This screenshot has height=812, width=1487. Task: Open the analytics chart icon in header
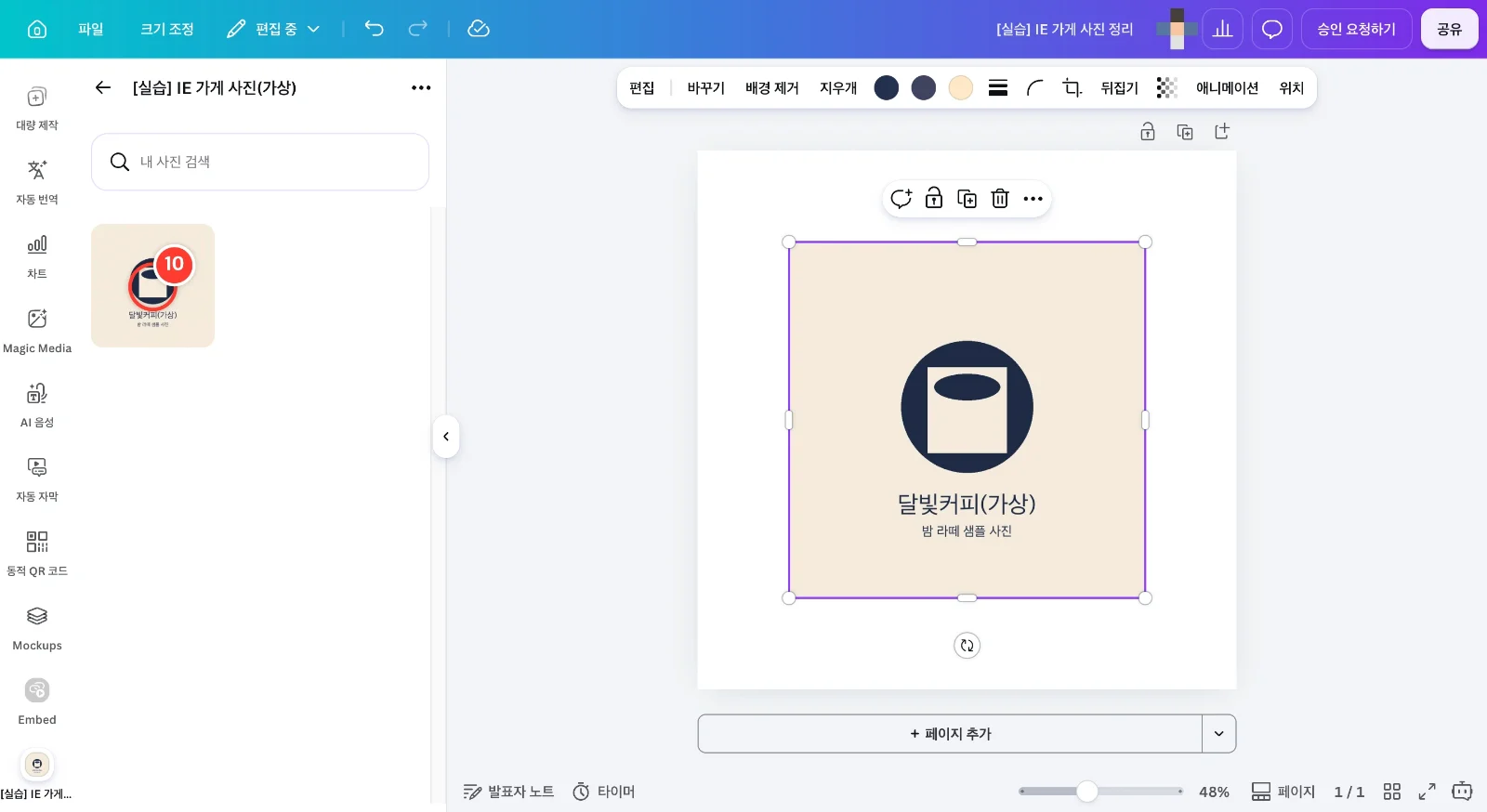1223,29
